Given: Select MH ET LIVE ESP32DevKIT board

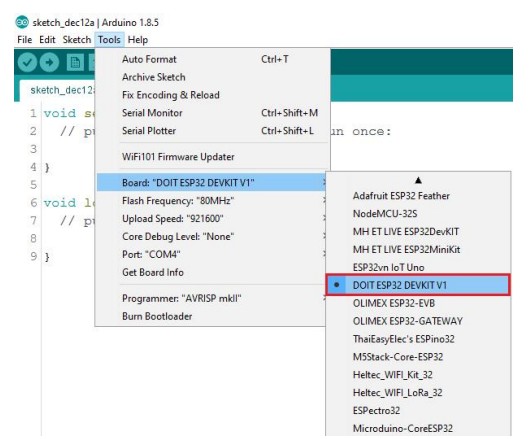Looking at the screenshot, I should [418, 232].
